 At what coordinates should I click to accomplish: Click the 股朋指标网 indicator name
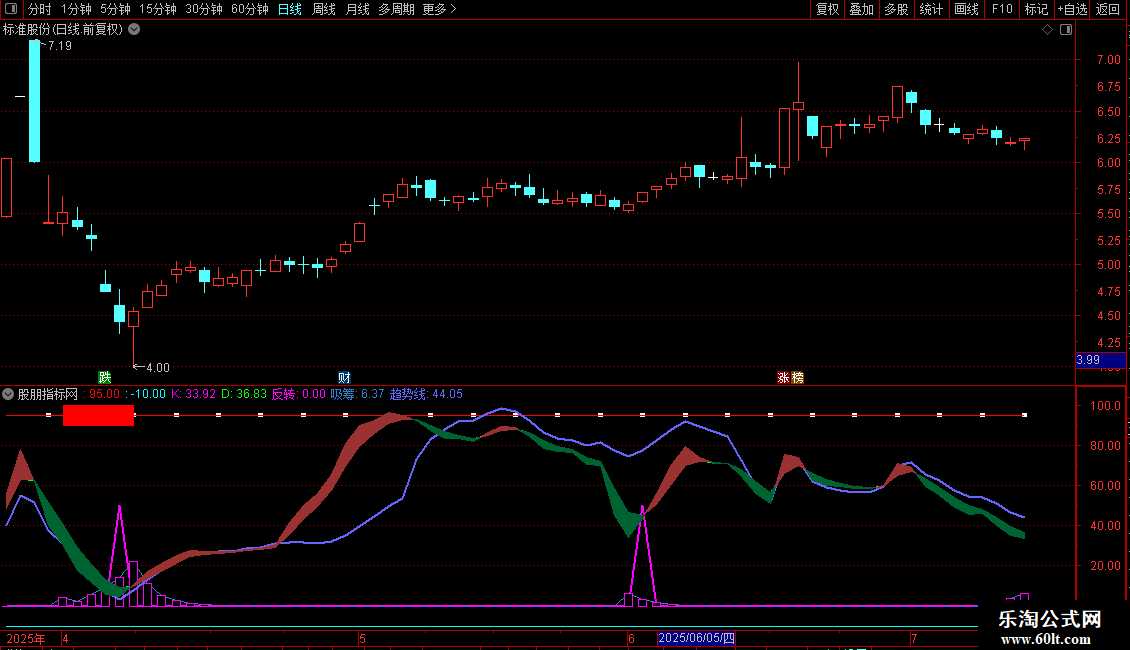click(x=48, y=394)
